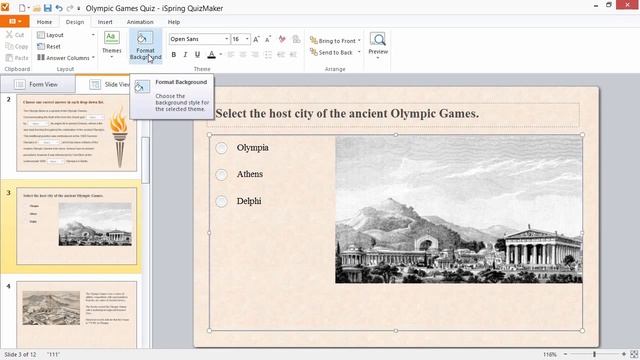Click the Format Background button

click(x=145, y=46)
